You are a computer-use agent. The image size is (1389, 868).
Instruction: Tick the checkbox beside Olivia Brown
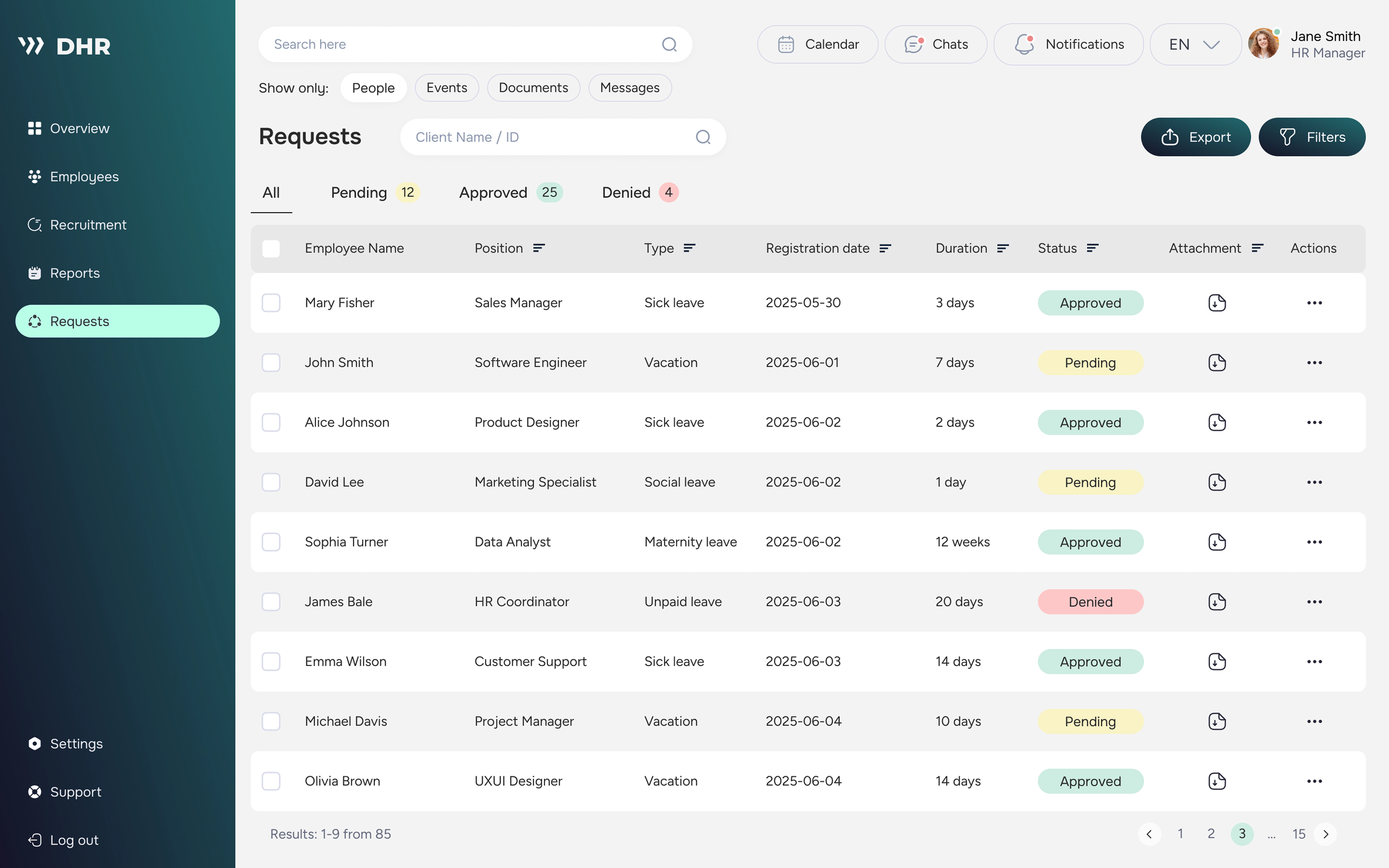pyautogui.click(x=271, y=781)
